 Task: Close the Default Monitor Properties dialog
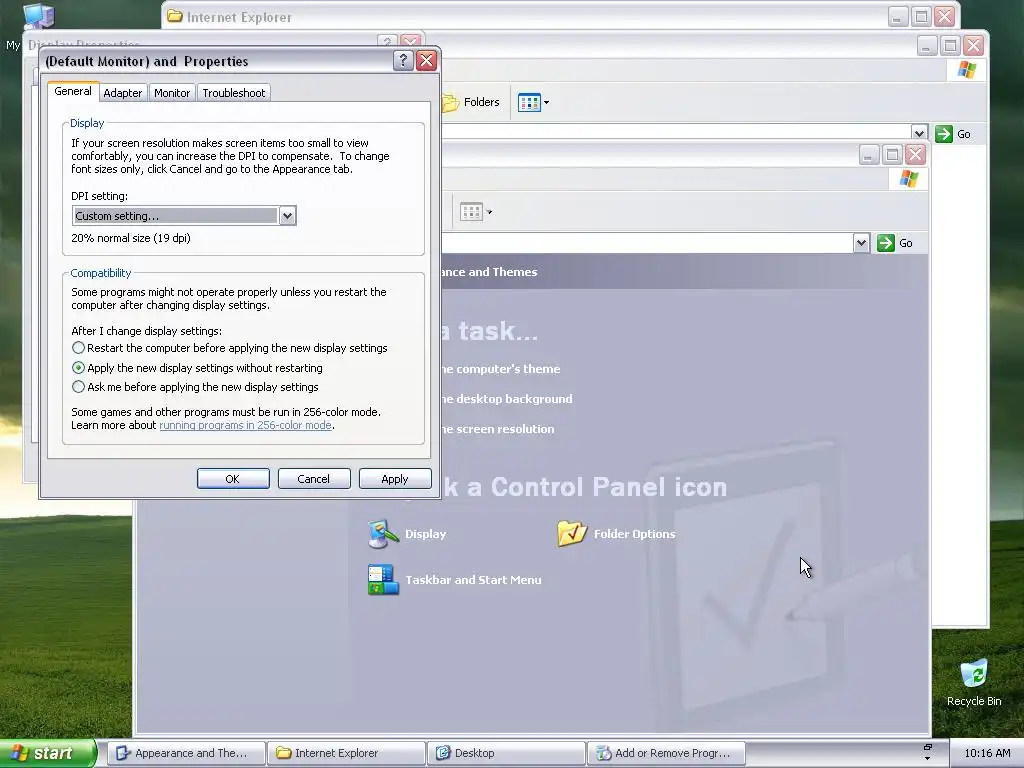point(426,61)
